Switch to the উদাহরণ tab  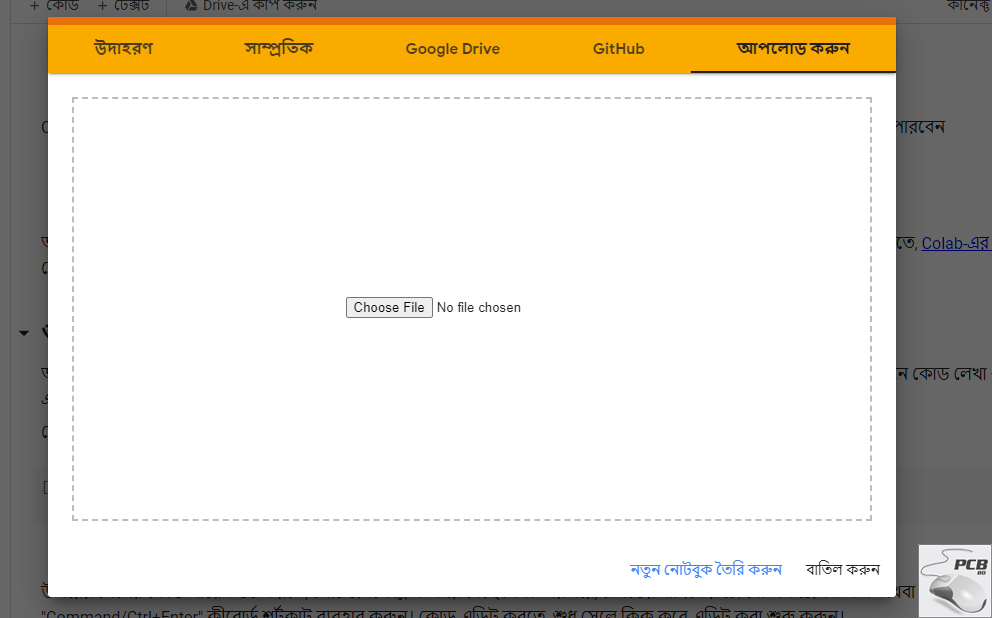123,49
